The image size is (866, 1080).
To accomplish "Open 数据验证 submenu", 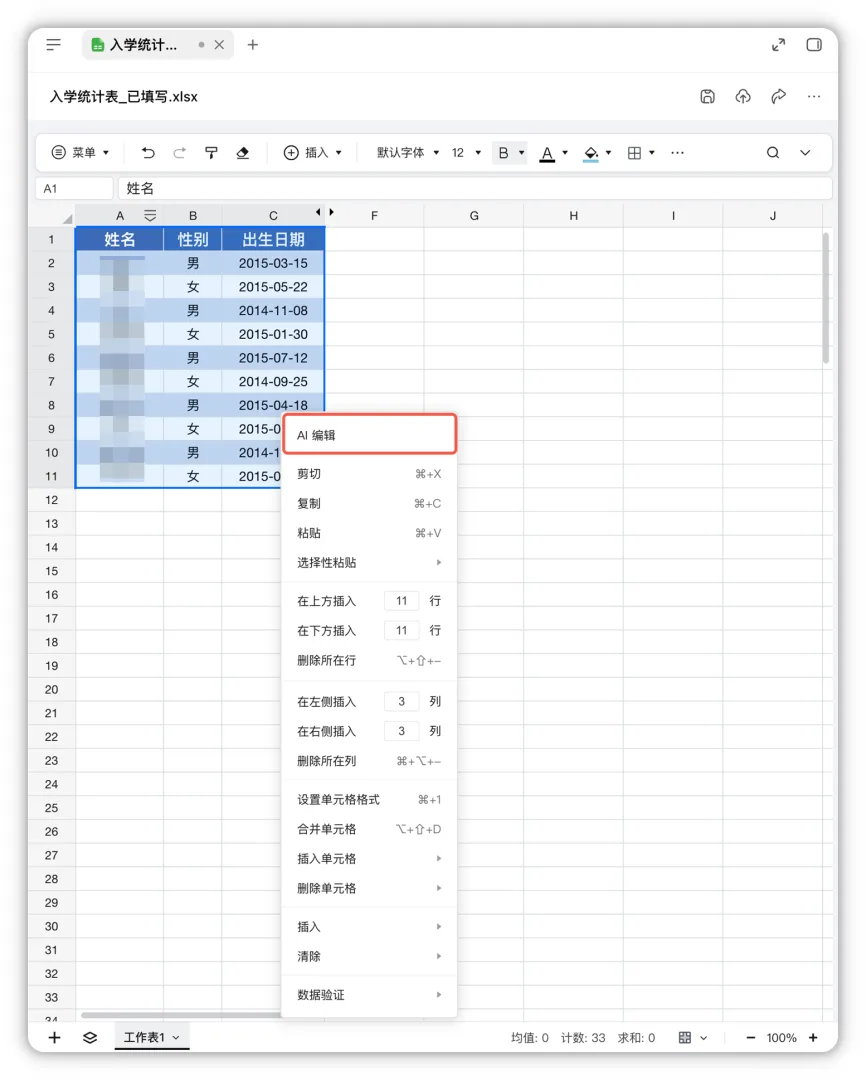I will point(370,995).
